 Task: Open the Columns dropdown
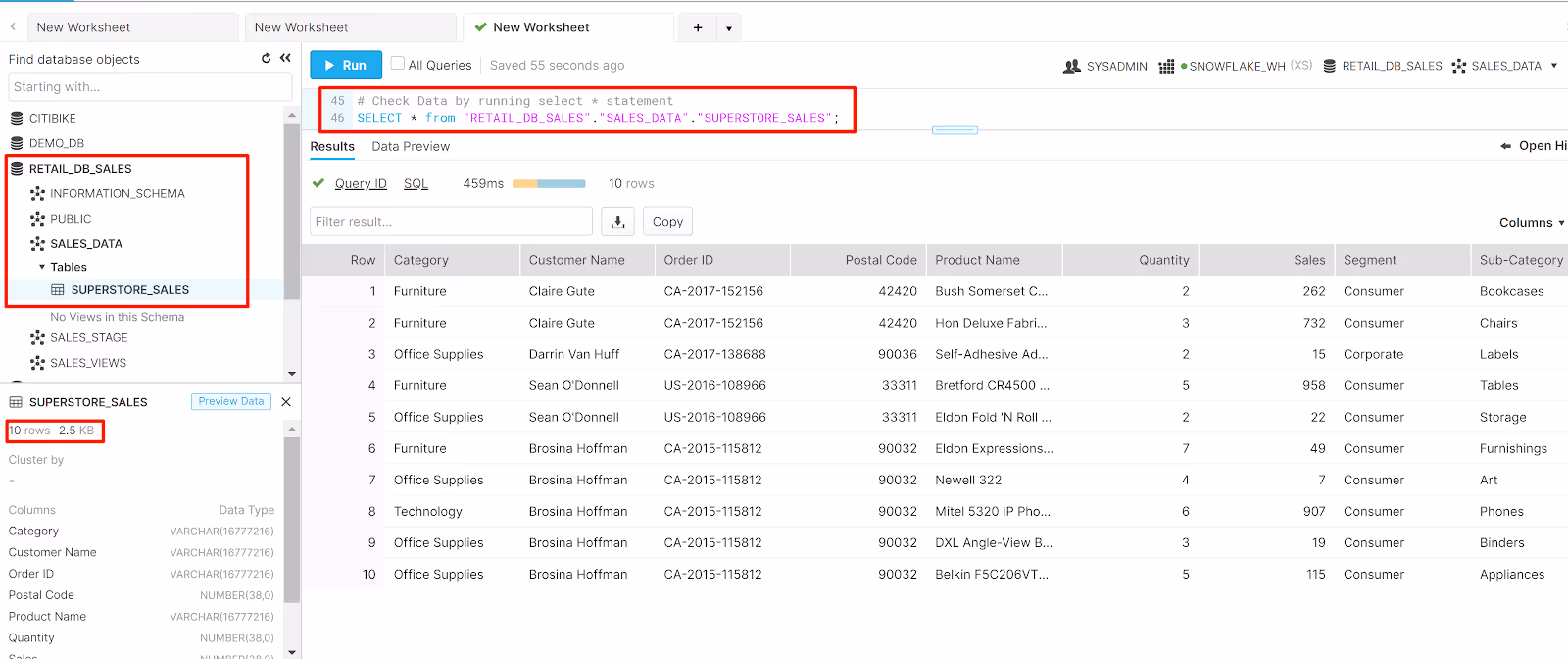[x=1532, y=223]
